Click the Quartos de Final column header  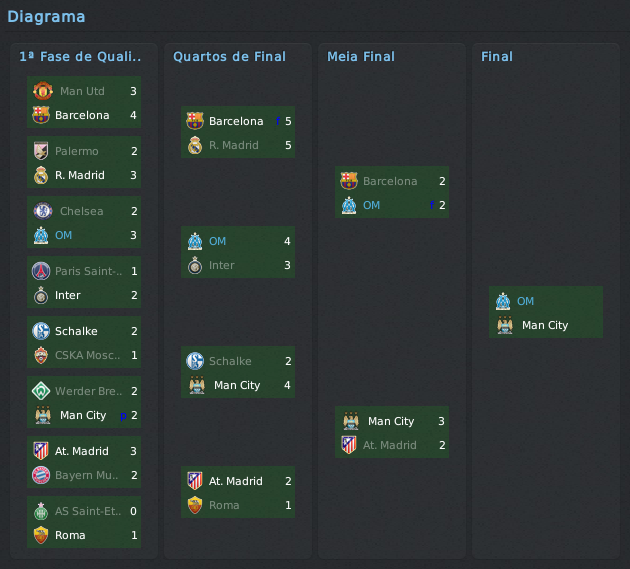coord(229,57)
